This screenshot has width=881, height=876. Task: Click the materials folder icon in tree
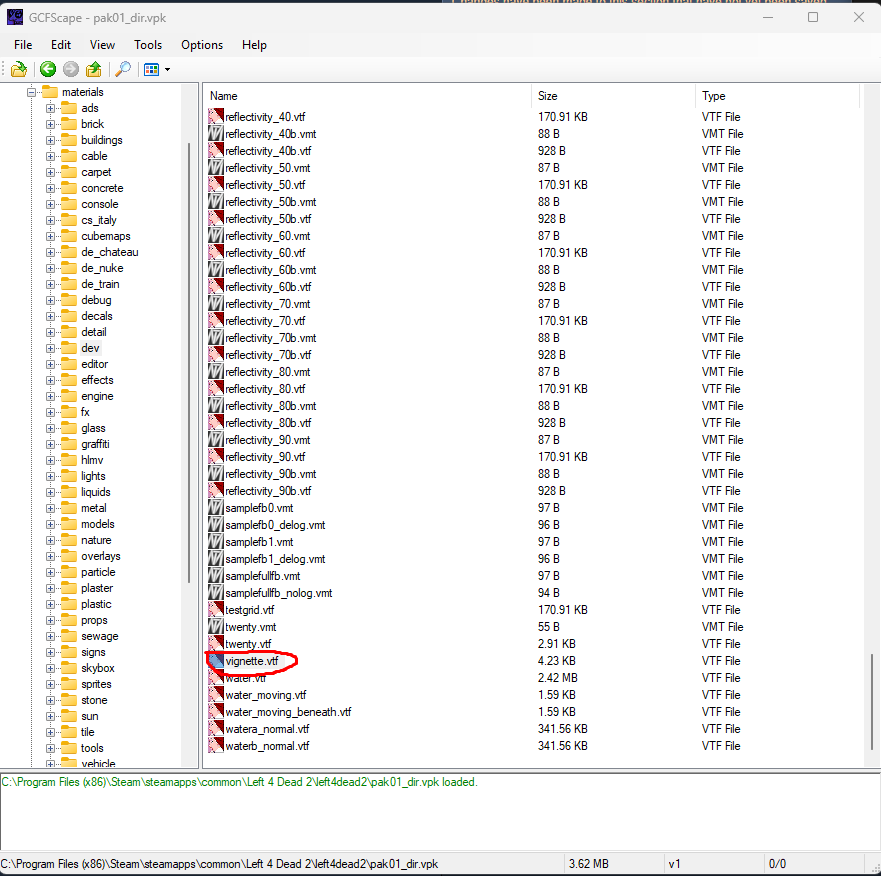tap(49, 92)
